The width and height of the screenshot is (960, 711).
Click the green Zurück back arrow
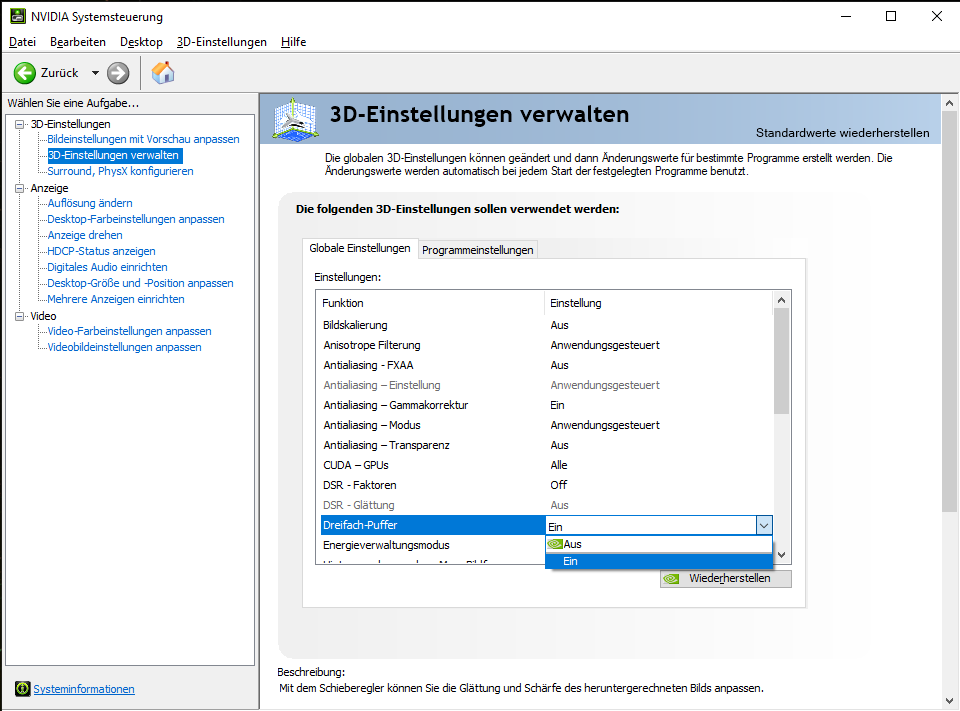pyautogui.click(x=25, y=73)
